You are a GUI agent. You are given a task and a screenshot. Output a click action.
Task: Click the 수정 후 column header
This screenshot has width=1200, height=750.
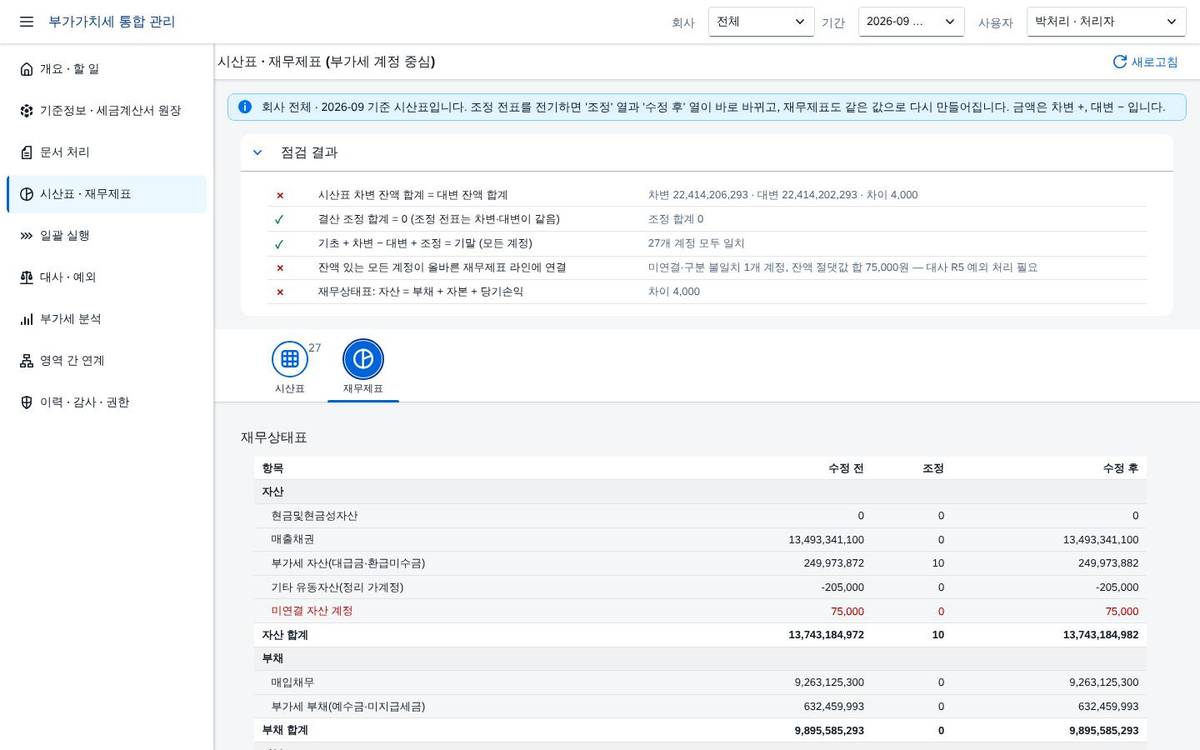coord(1120,468)
